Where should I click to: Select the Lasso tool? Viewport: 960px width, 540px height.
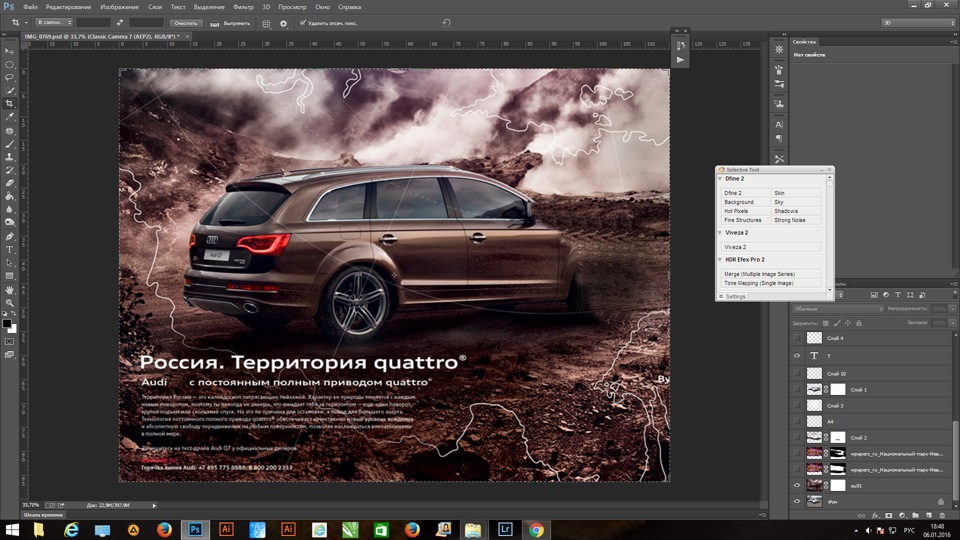[10, 77]
